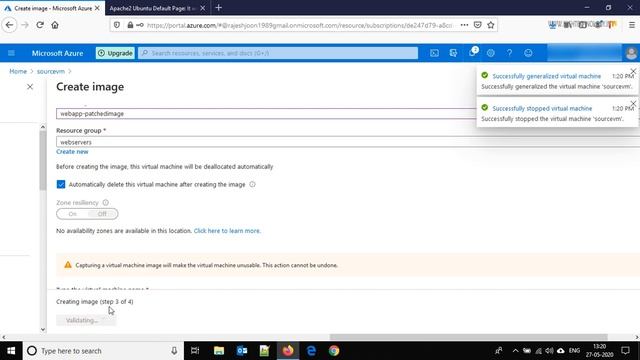Go to Home breadcrumb
Viewport: 640px width, 360px height.
(18, 71)
